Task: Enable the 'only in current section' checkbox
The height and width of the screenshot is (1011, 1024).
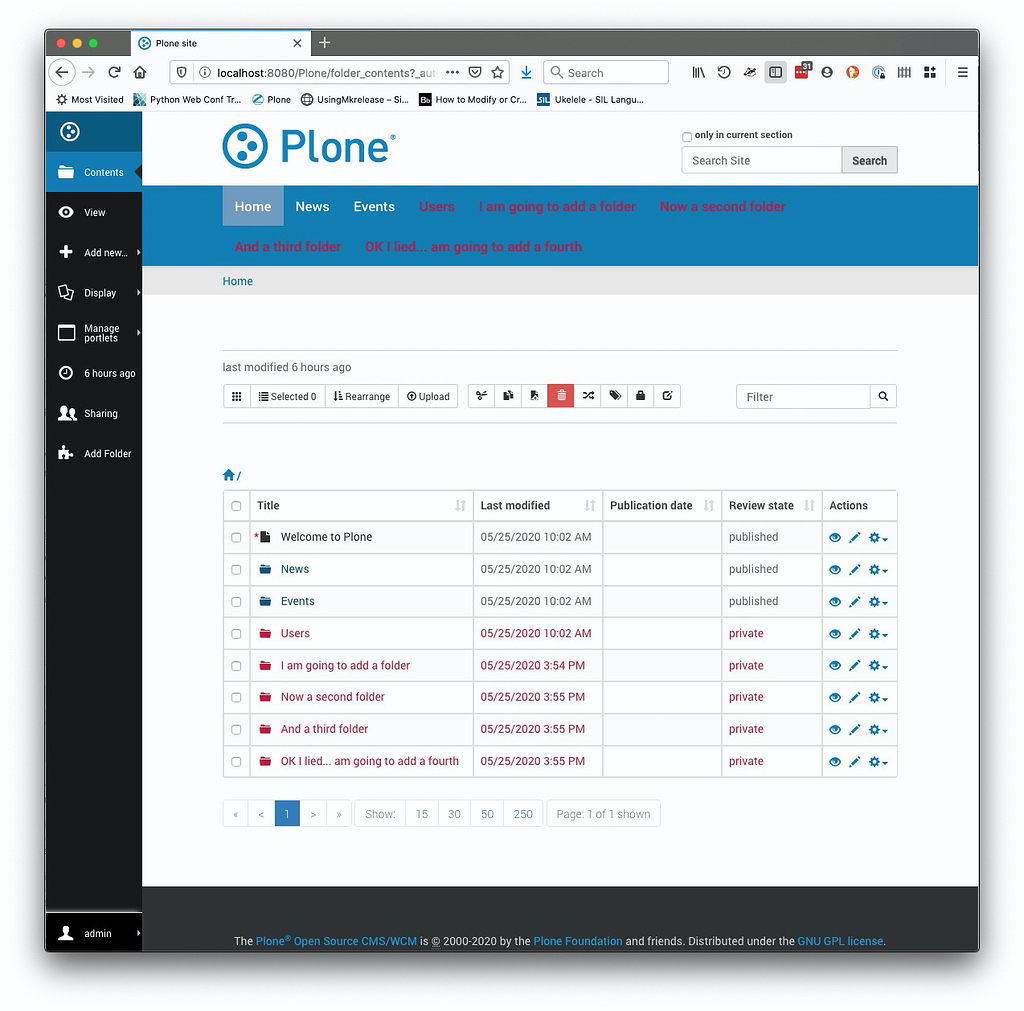Action: (686, 136)
